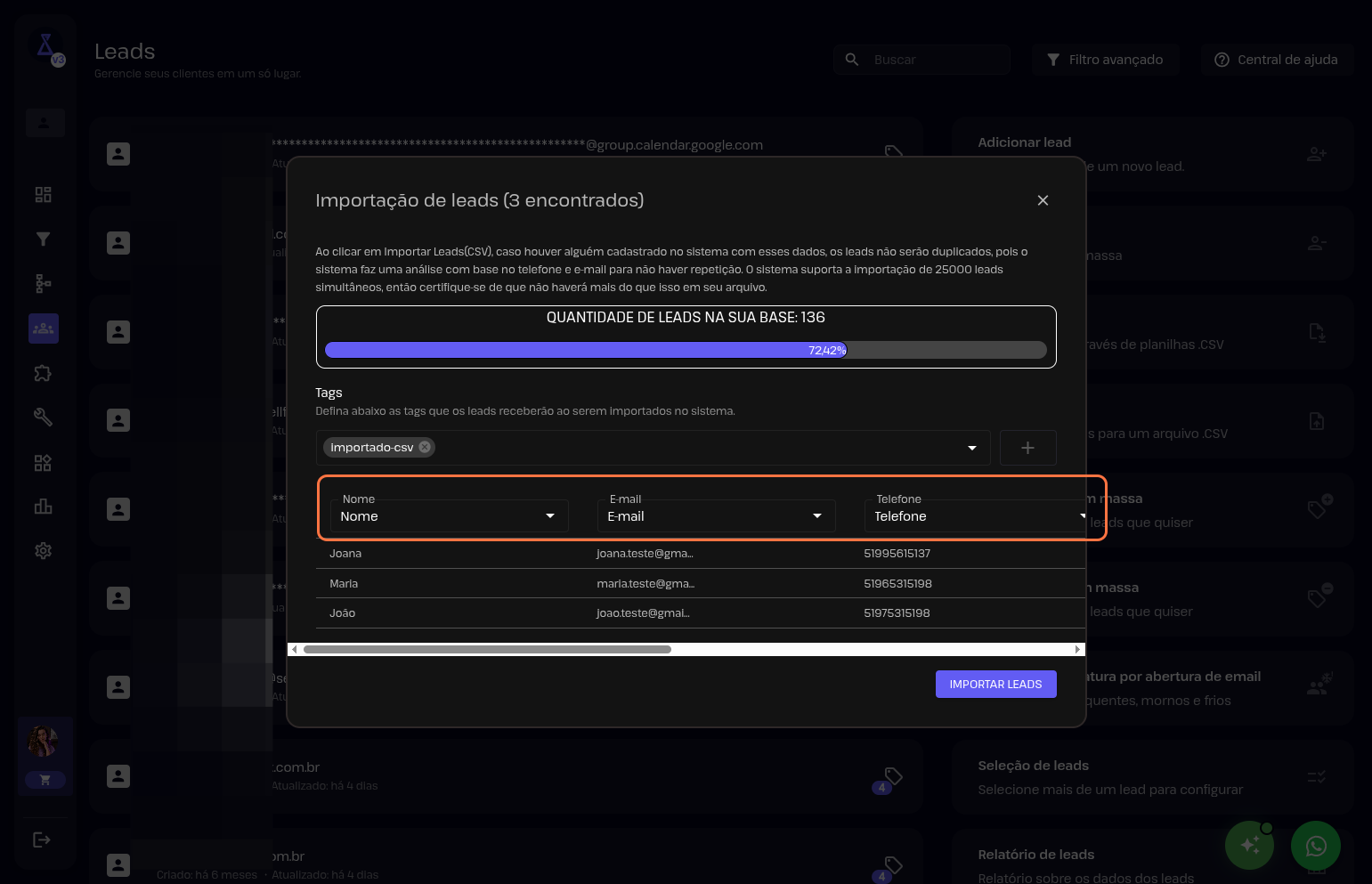Click the AI sparkle assistant button

tap(1249, 846)
